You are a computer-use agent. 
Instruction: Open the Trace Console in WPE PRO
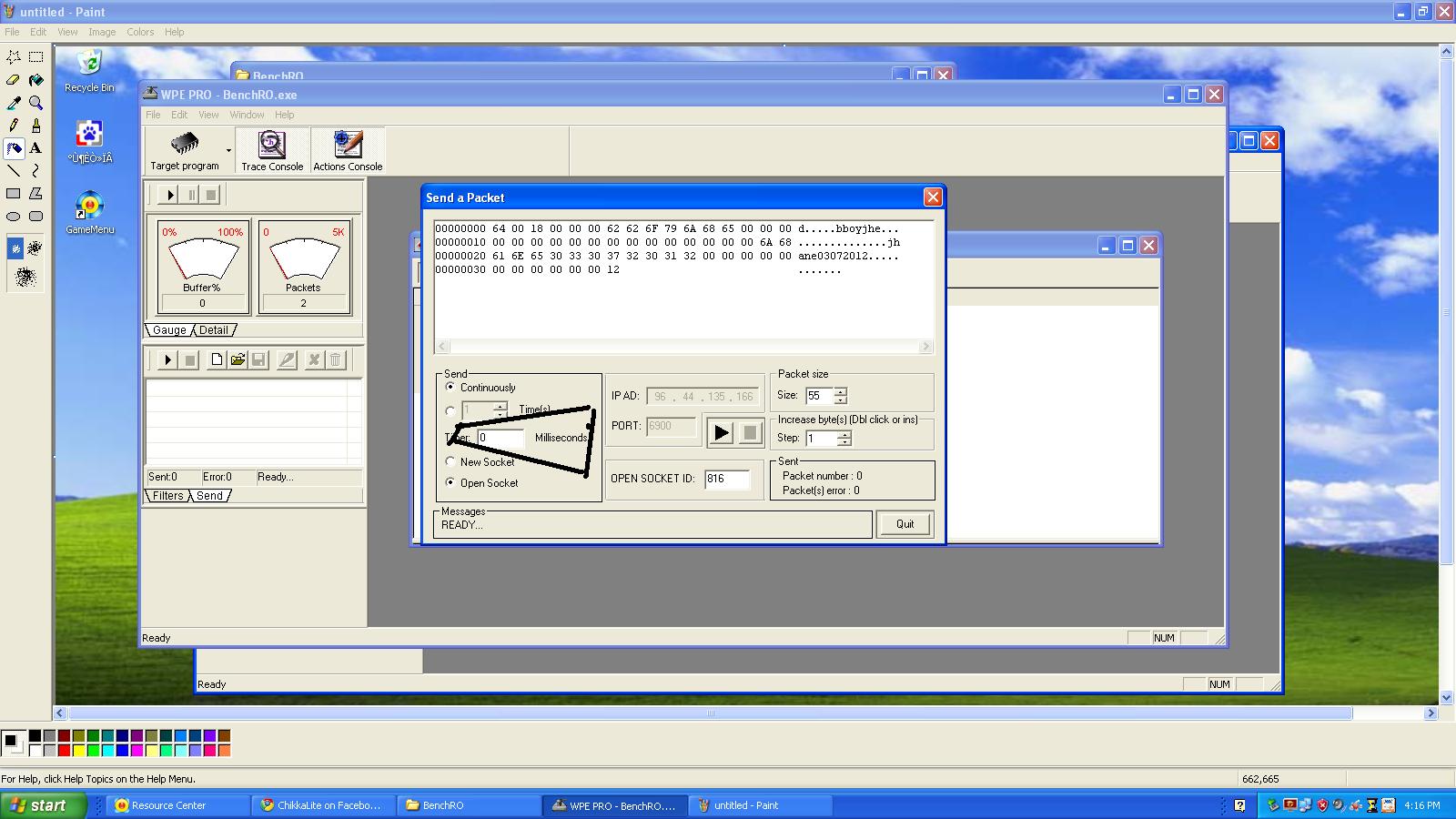(272, 150)
